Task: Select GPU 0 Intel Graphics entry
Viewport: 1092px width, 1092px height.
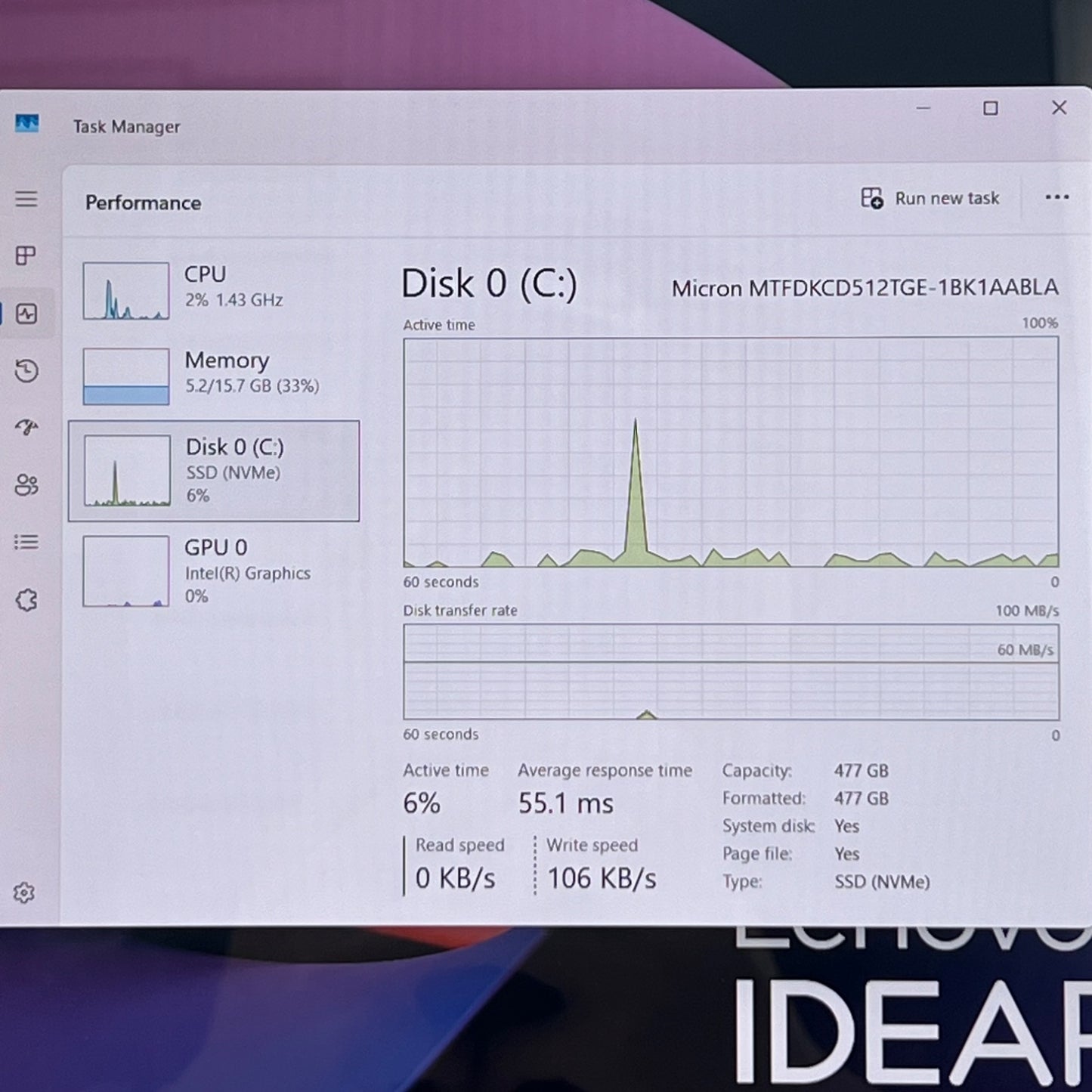Action: [214, 571]
